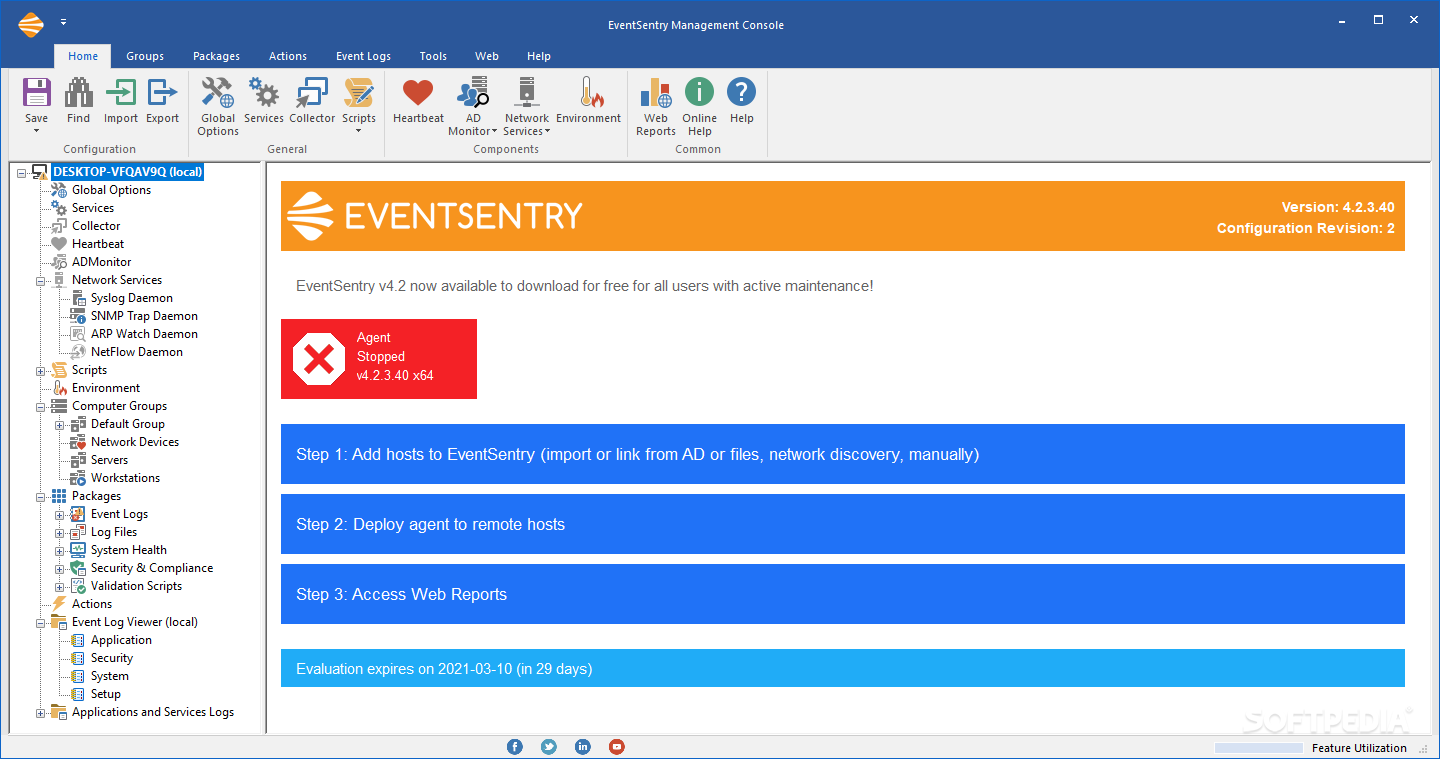Select SNMP Trap Daemon in the tree

tap(144, 316)
